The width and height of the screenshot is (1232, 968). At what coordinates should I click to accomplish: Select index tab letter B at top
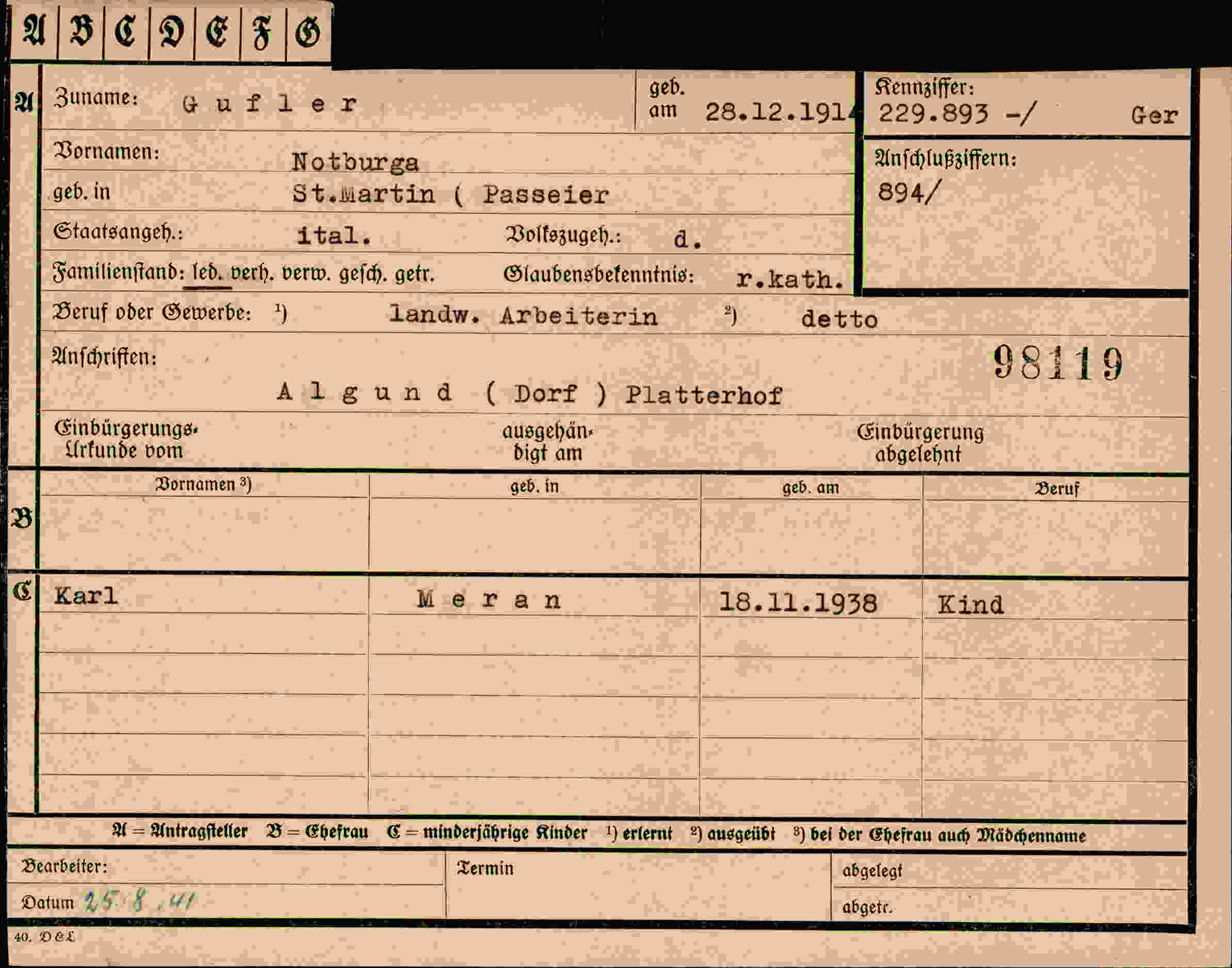(x=81, y=31)
